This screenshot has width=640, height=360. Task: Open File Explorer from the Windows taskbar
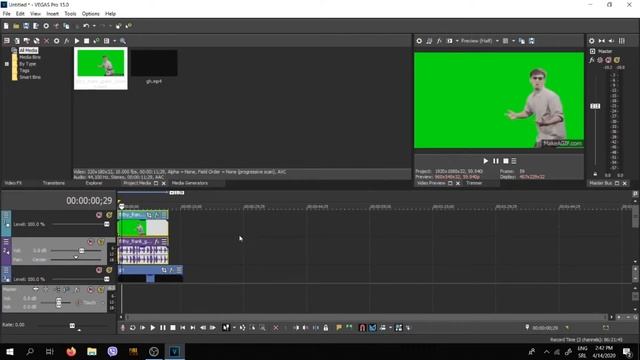(x=91, y=351)
